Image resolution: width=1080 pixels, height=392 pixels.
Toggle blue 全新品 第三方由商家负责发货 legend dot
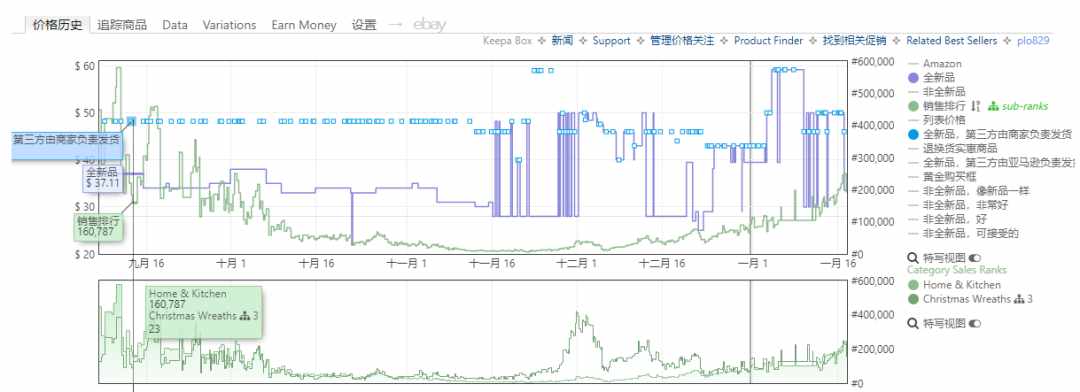[x=914, y=134]
